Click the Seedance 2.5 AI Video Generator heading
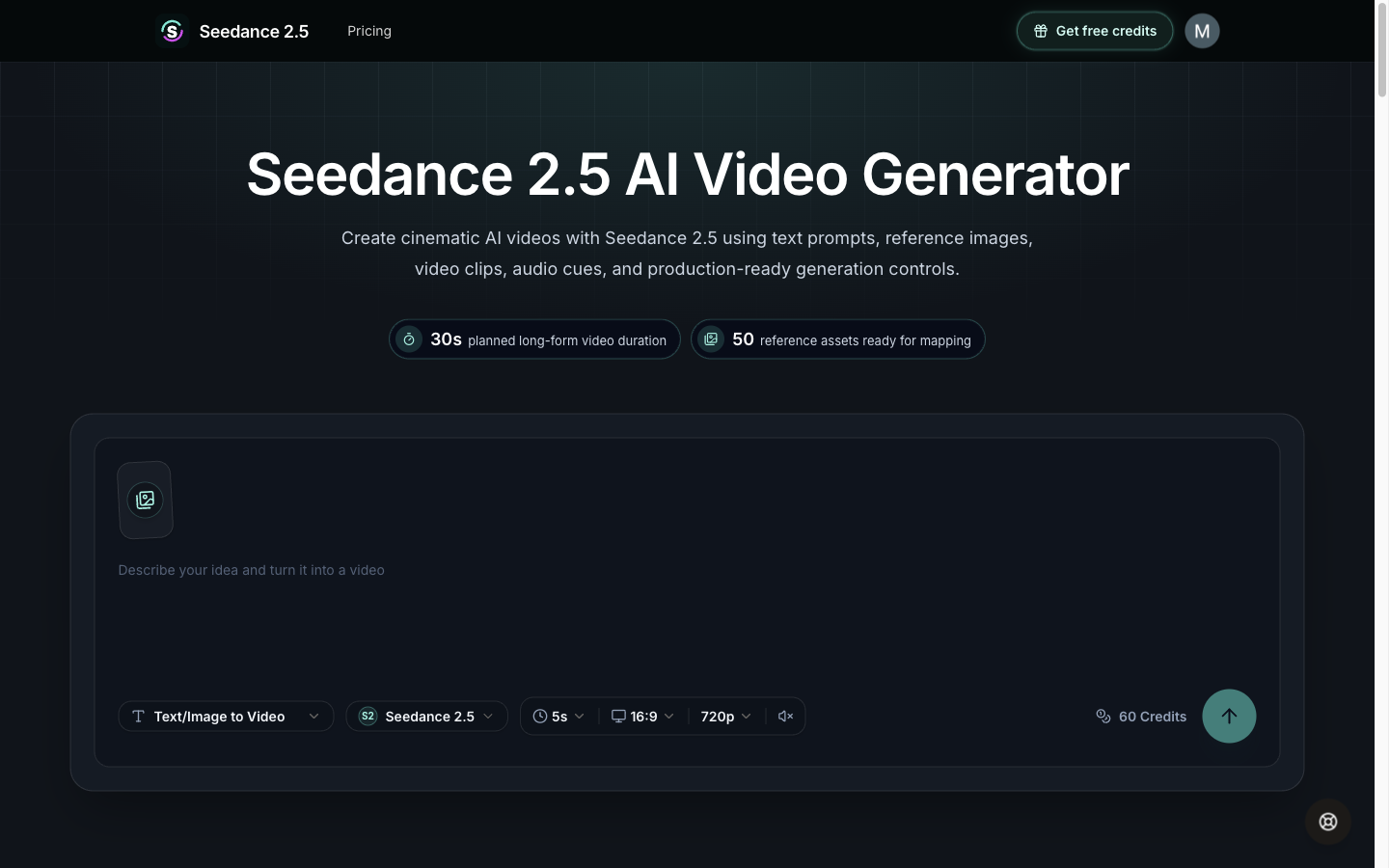Image resolution: width=1389 pixels, height=868 pixels. [x=687, y=175]
